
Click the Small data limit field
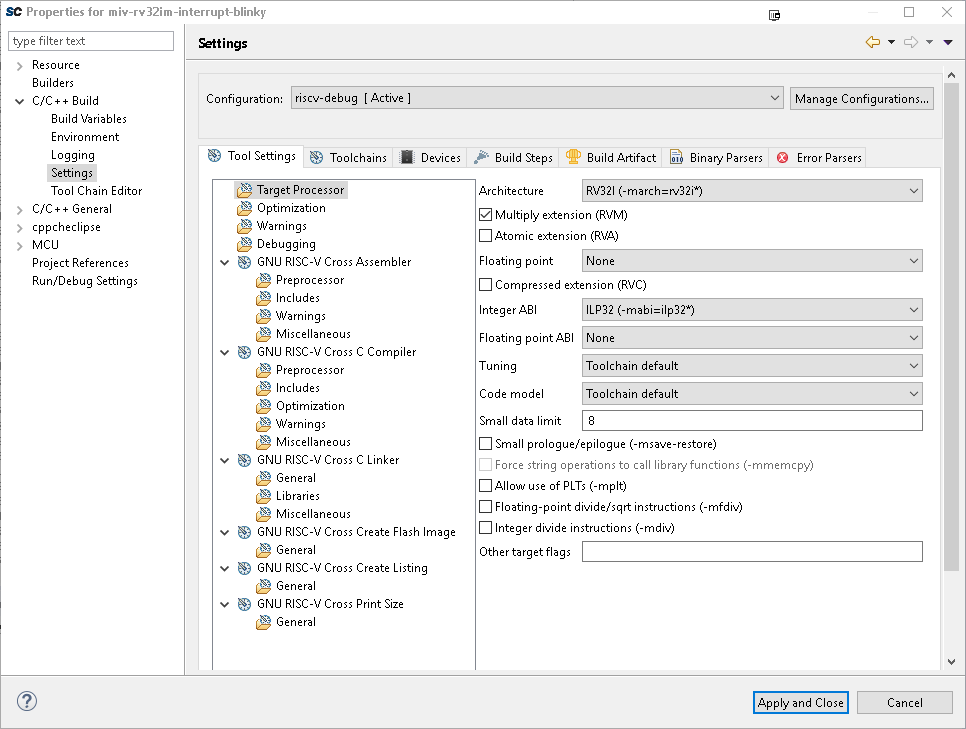click(x=752, y=421)
